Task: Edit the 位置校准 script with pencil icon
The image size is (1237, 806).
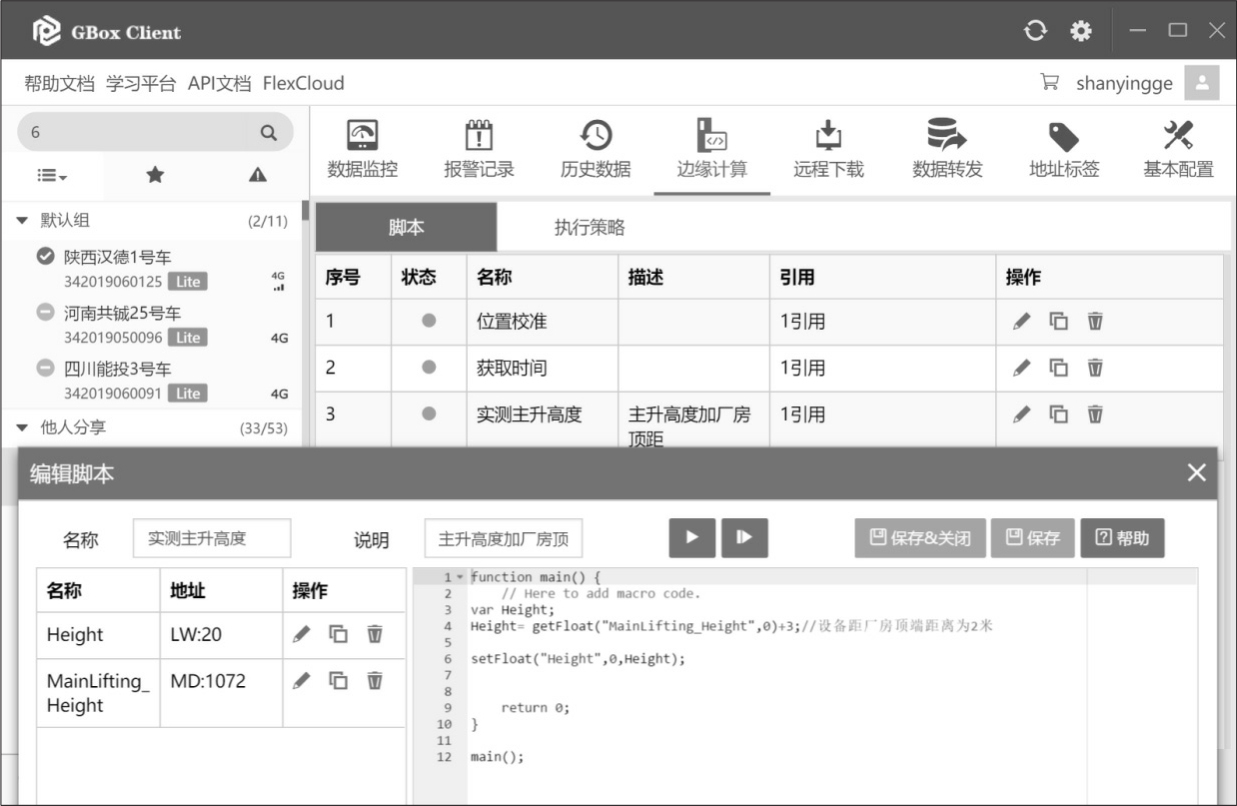Action: [1021, 321]
